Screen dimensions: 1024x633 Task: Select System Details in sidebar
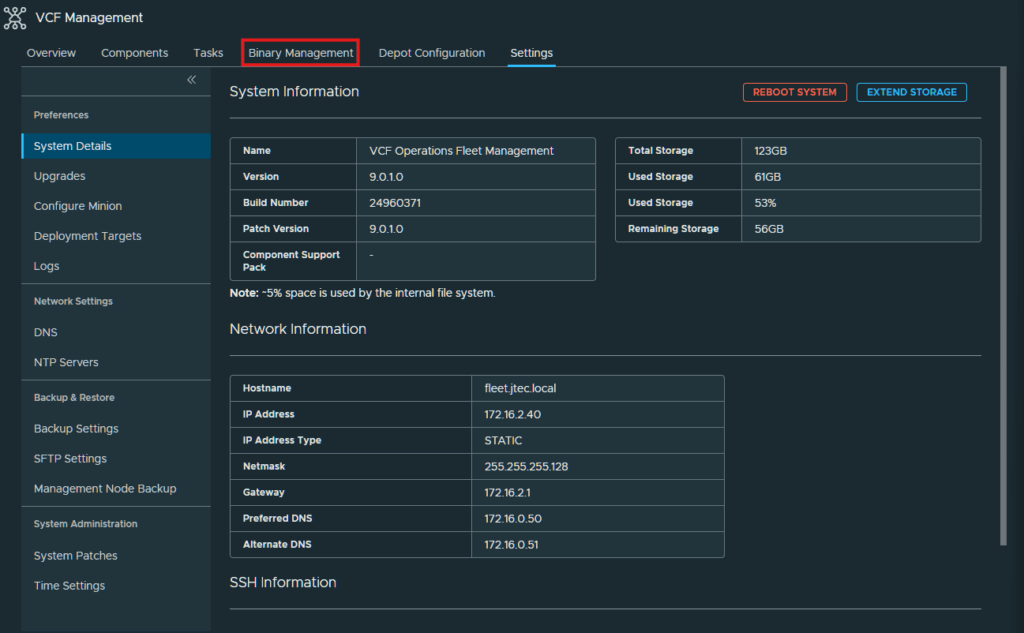tap(116, 146)
